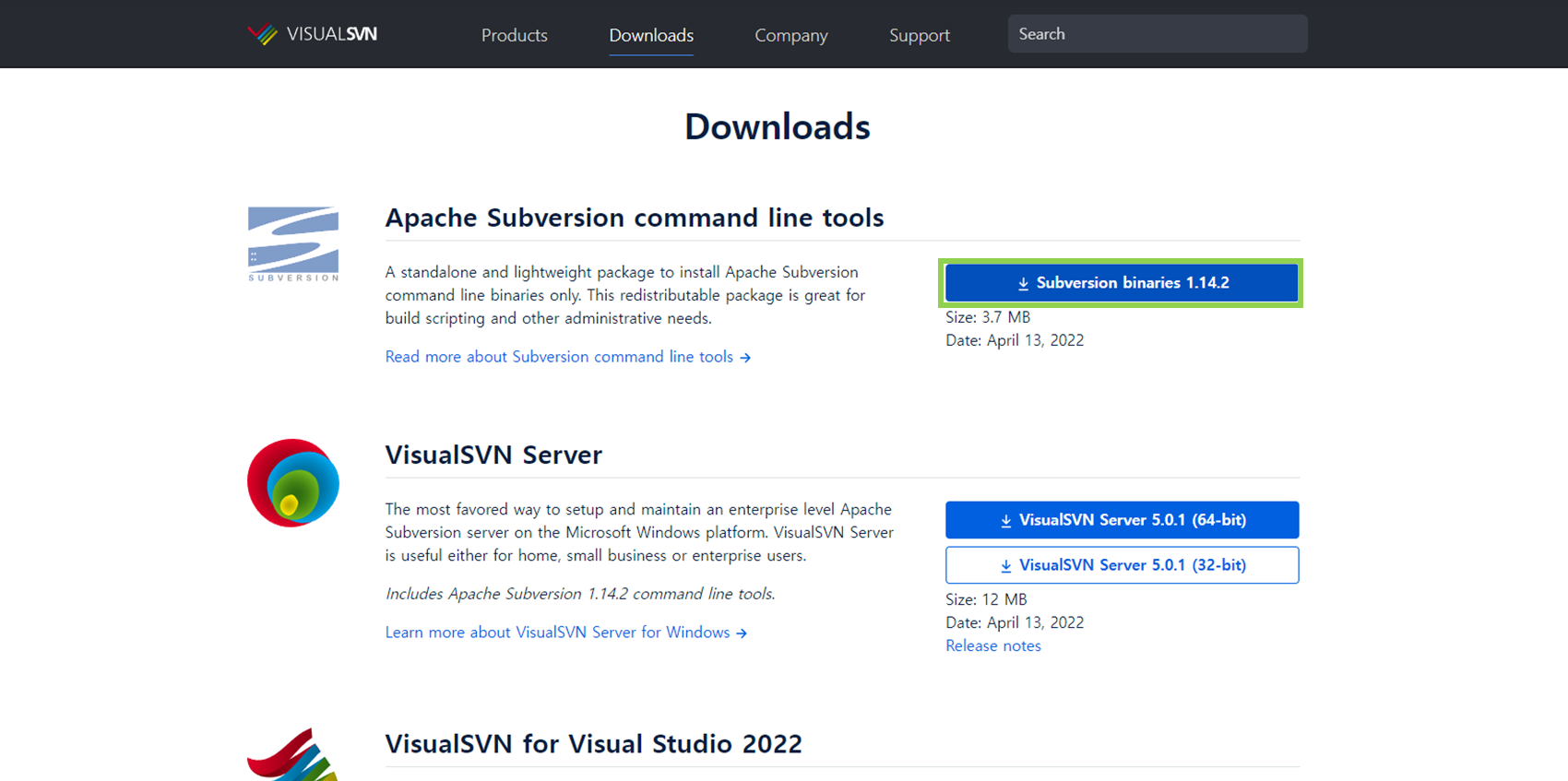Click the main 'Downloads' page title
This screenshot has height=781, width=1568.
pyautogui.click(x=778, y=126)
